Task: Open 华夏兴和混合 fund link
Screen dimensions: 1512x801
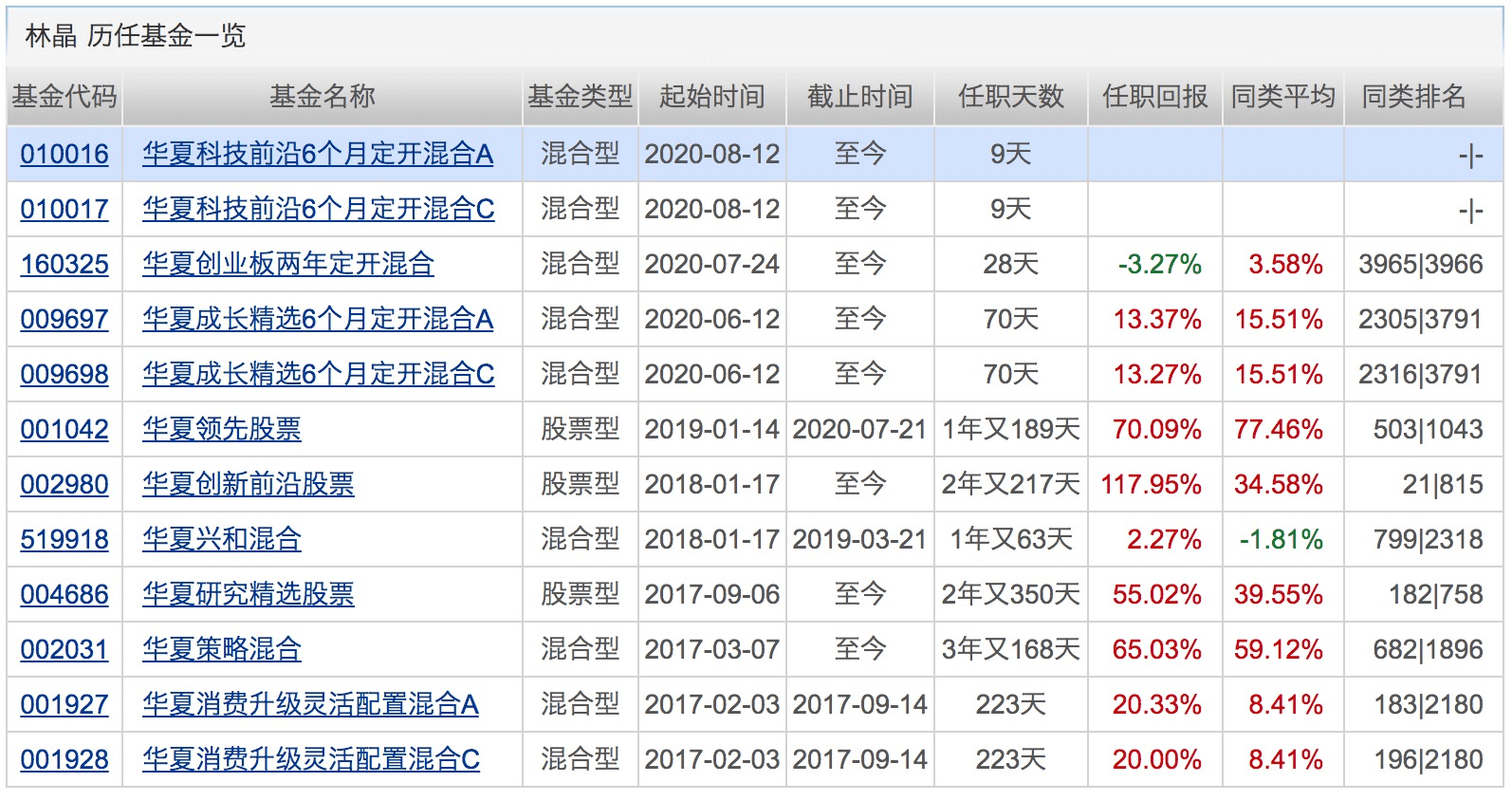Action: coord(222,539)
